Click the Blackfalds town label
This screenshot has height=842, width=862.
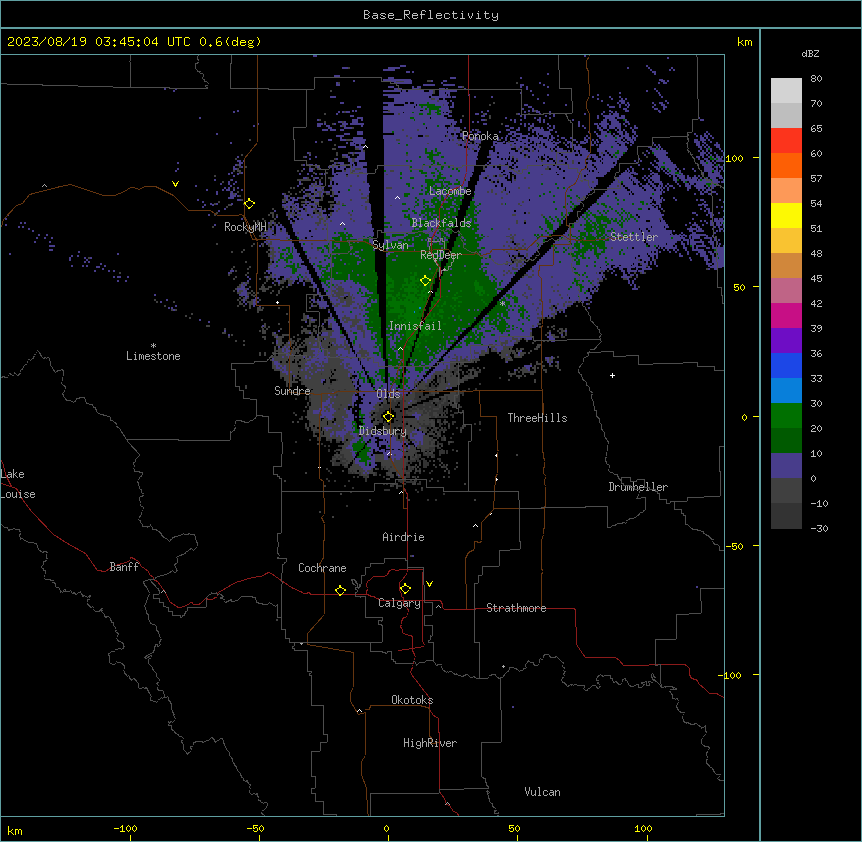441,223
